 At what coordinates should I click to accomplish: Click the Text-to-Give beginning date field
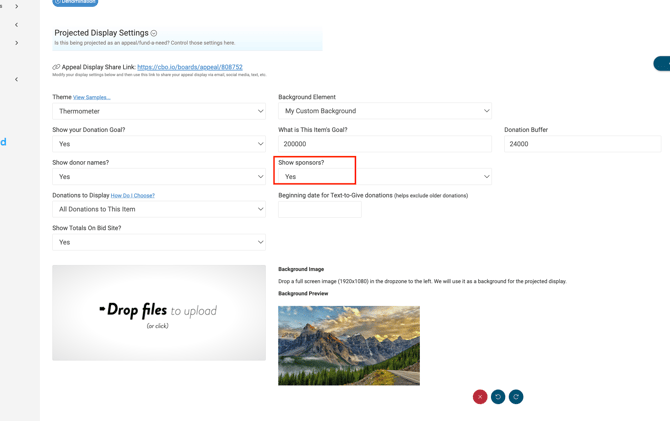click(320, 210)
